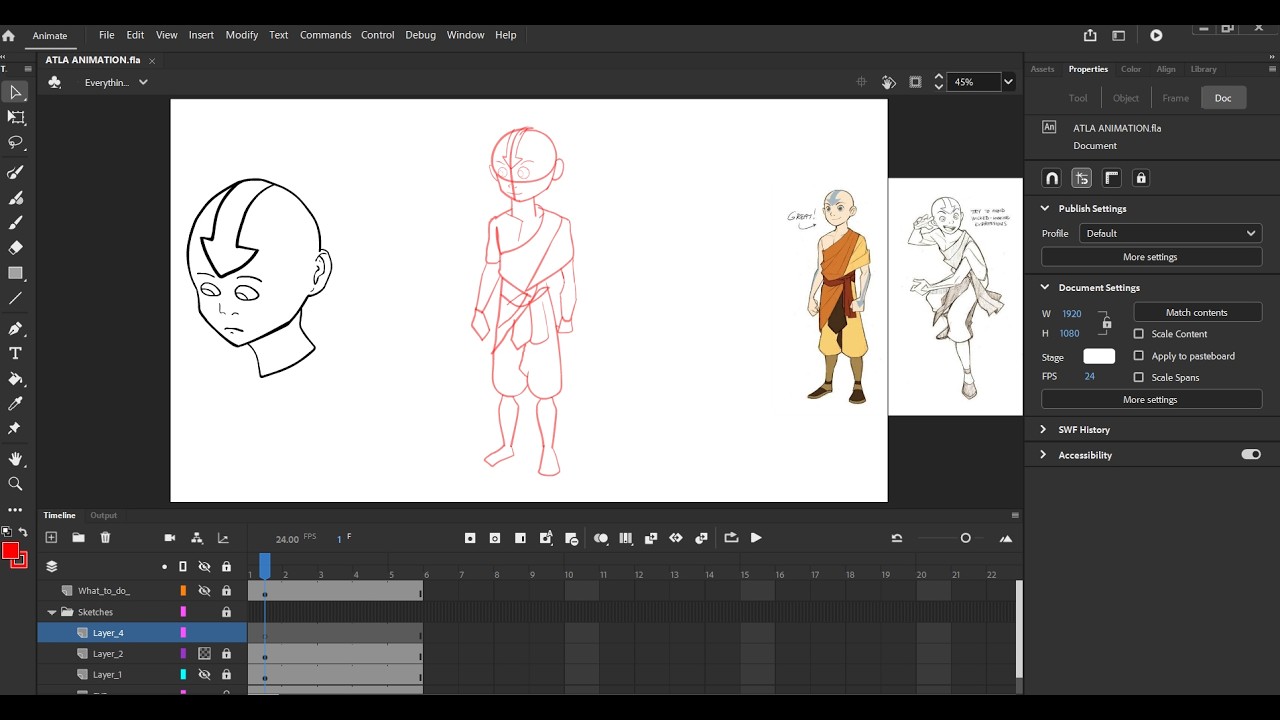
Task: Click the test movie play button
Action: tap(1156, 35)
